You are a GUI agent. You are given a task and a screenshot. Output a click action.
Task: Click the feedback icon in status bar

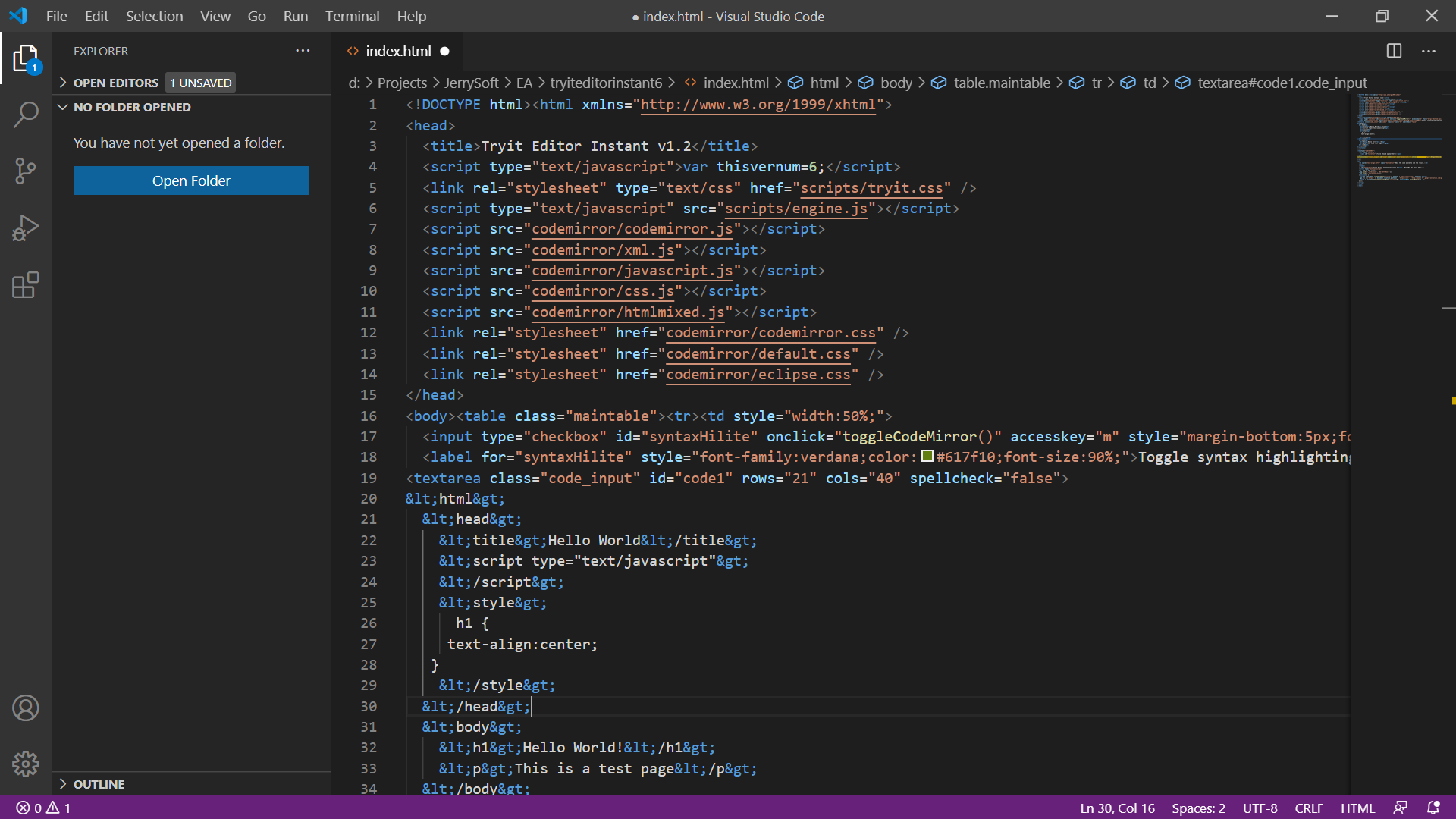(1401, 808)
